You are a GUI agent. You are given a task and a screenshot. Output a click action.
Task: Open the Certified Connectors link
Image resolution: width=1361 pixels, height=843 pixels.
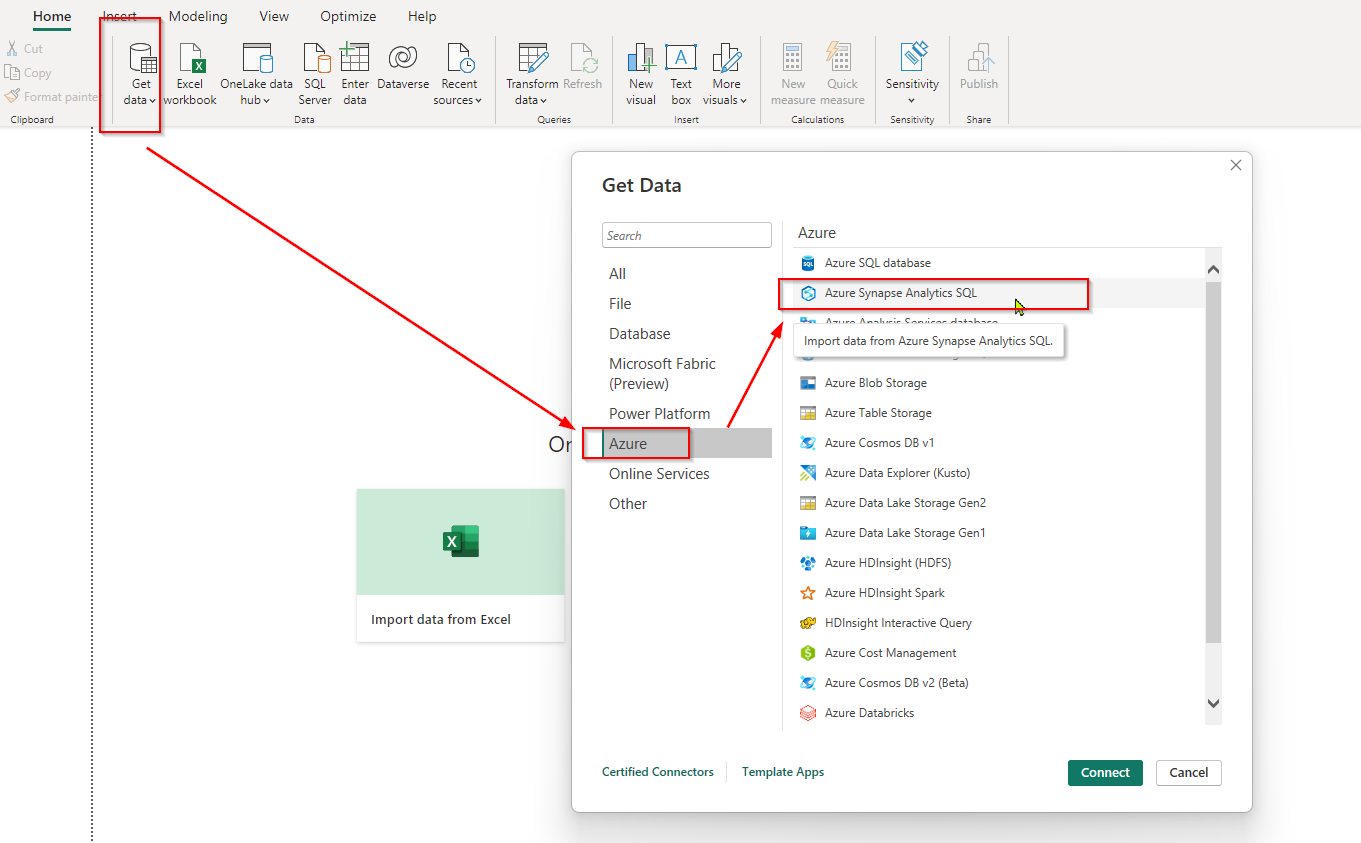pyautogui.click(x=658, y=772)
